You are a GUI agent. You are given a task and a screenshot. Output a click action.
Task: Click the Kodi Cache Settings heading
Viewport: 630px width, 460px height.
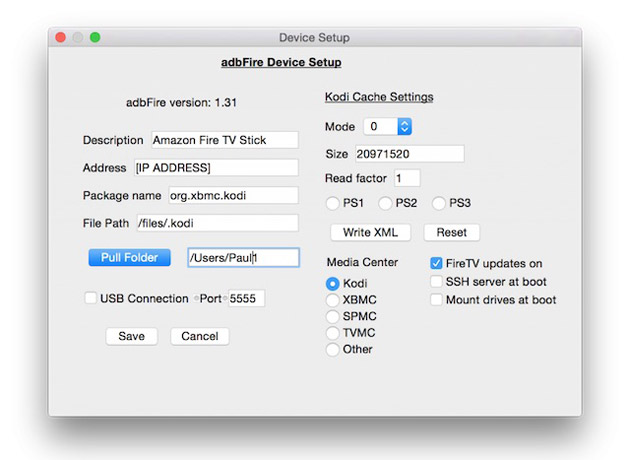379,97
